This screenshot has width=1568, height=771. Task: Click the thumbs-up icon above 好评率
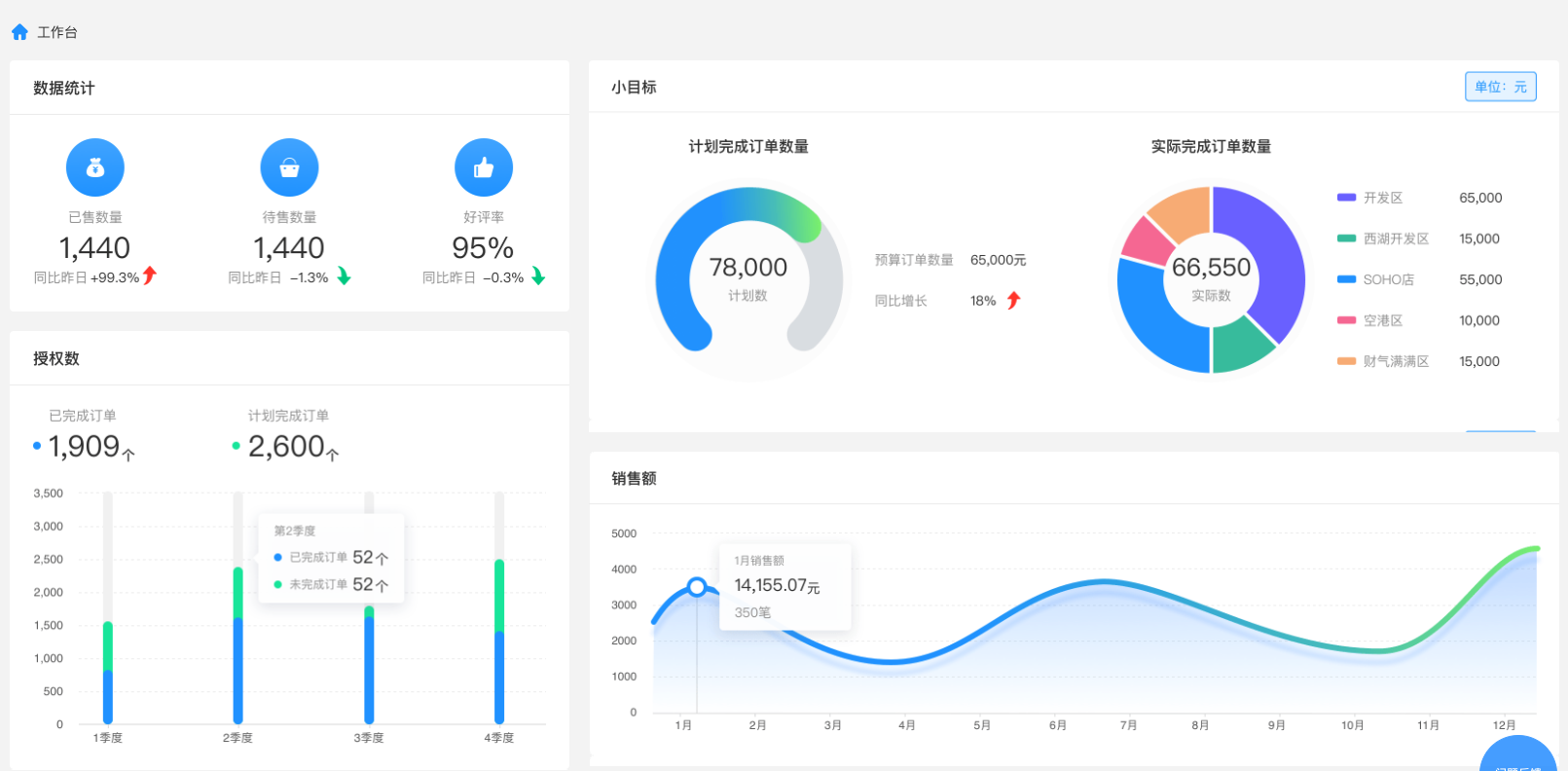[484, 167]
